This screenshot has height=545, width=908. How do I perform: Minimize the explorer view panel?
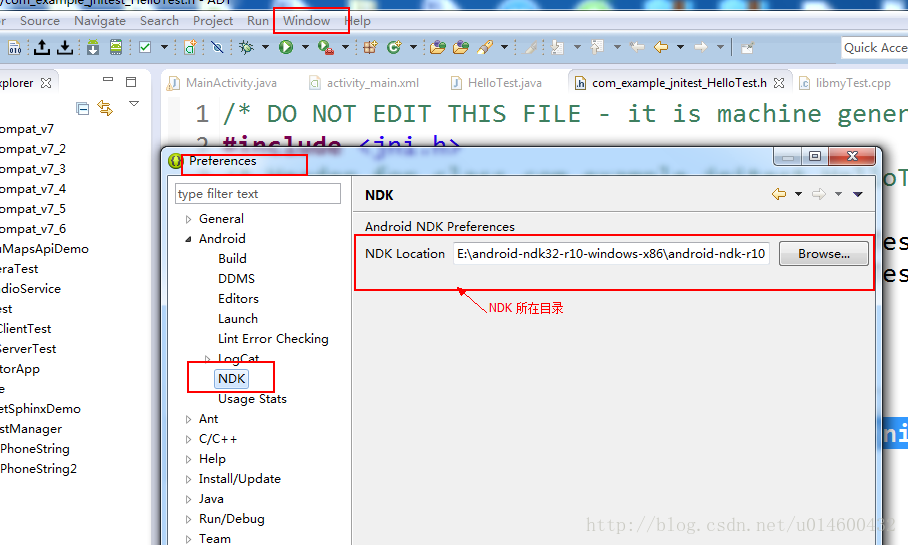(x=108, y=79)
